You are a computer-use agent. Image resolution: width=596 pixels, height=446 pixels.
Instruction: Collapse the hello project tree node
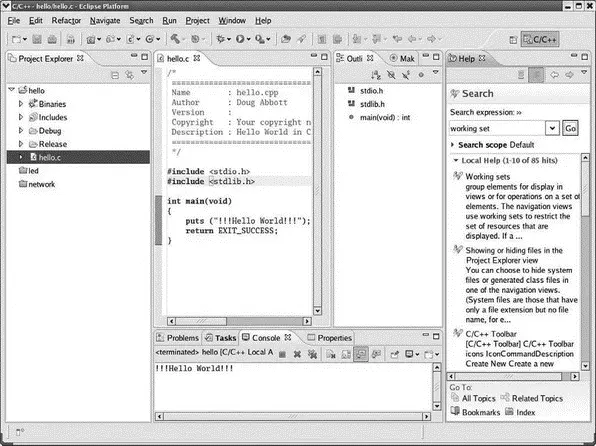pyautogui.click(x=11, y=90)
